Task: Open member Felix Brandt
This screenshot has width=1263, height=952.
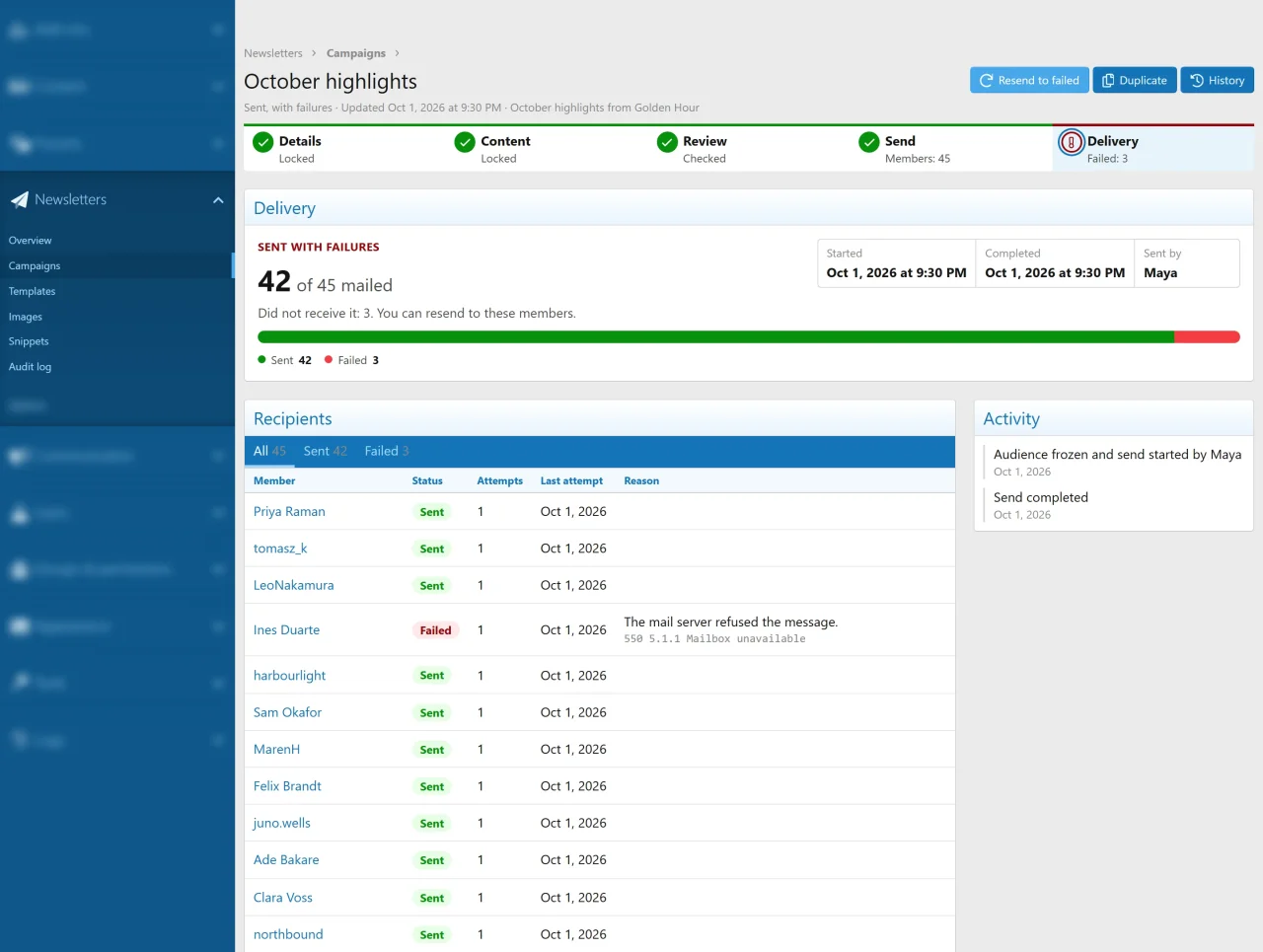Action: 287,786
